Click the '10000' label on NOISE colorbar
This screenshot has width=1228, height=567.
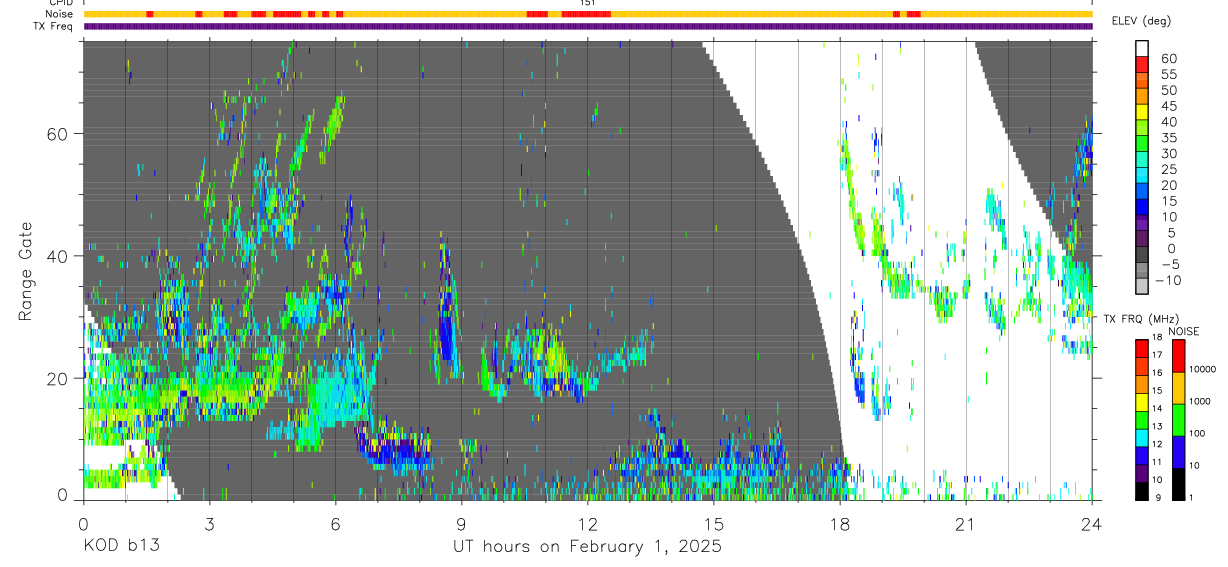[1202, 369]
